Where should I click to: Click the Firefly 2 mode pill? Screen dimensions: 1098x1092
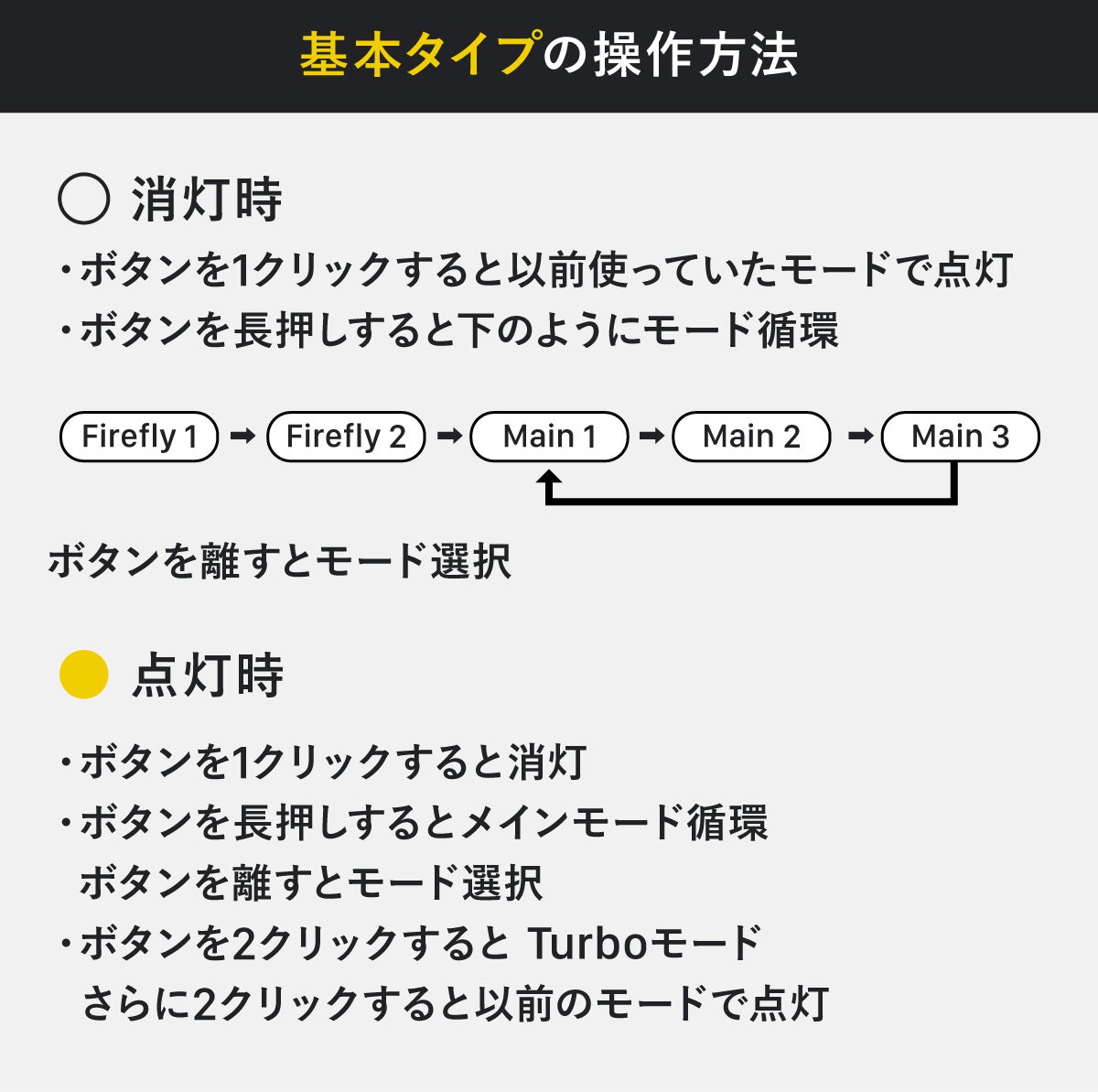346,437
